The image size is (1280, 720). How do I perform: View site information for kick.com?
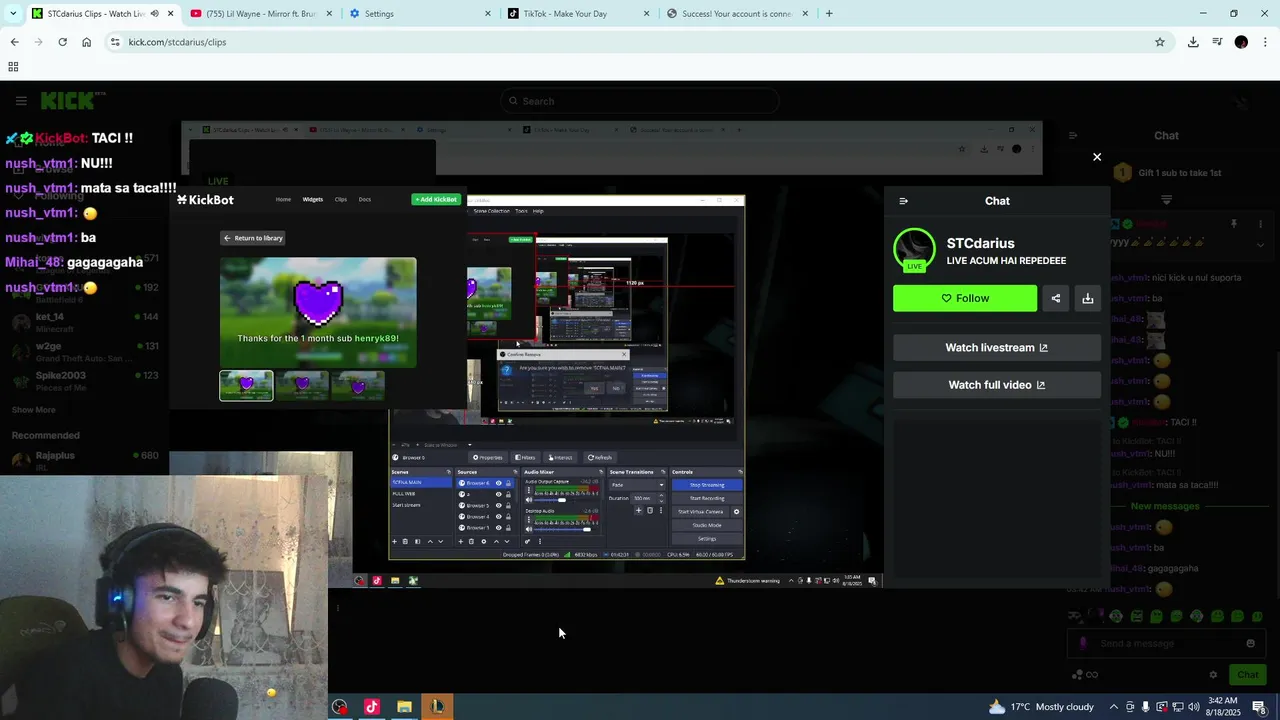115,42
